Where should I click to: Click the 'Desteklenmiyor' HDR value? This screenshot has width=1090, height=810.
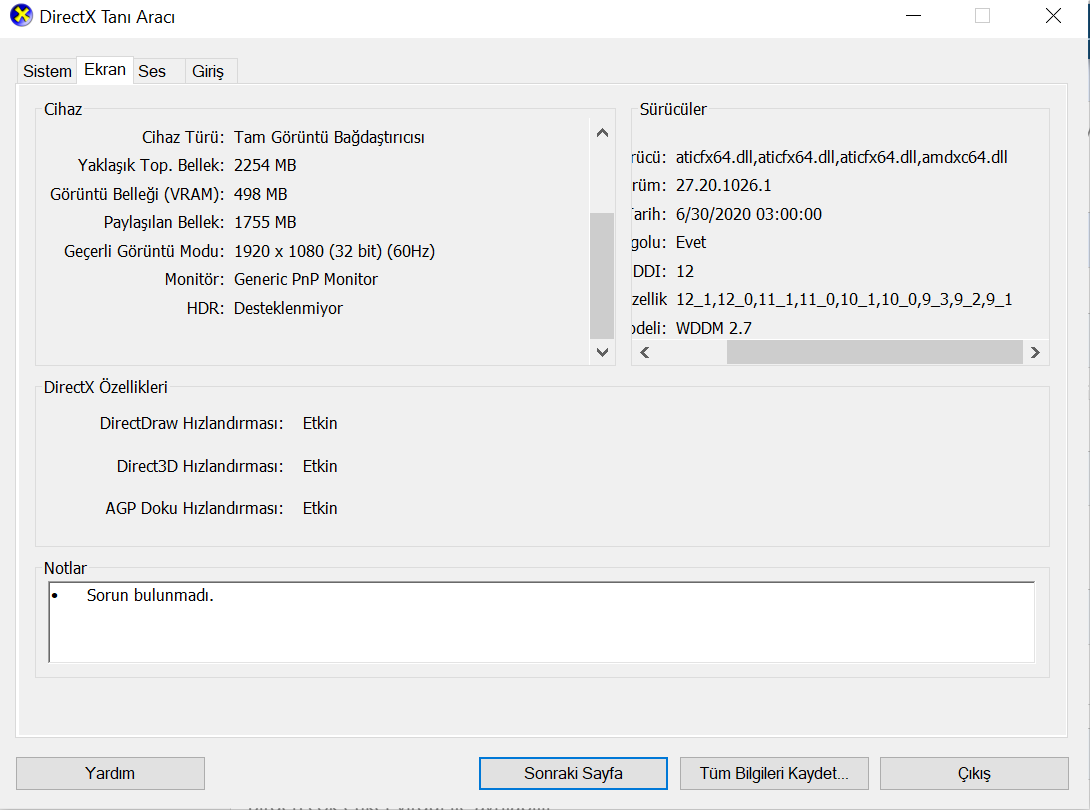(288, 308)
